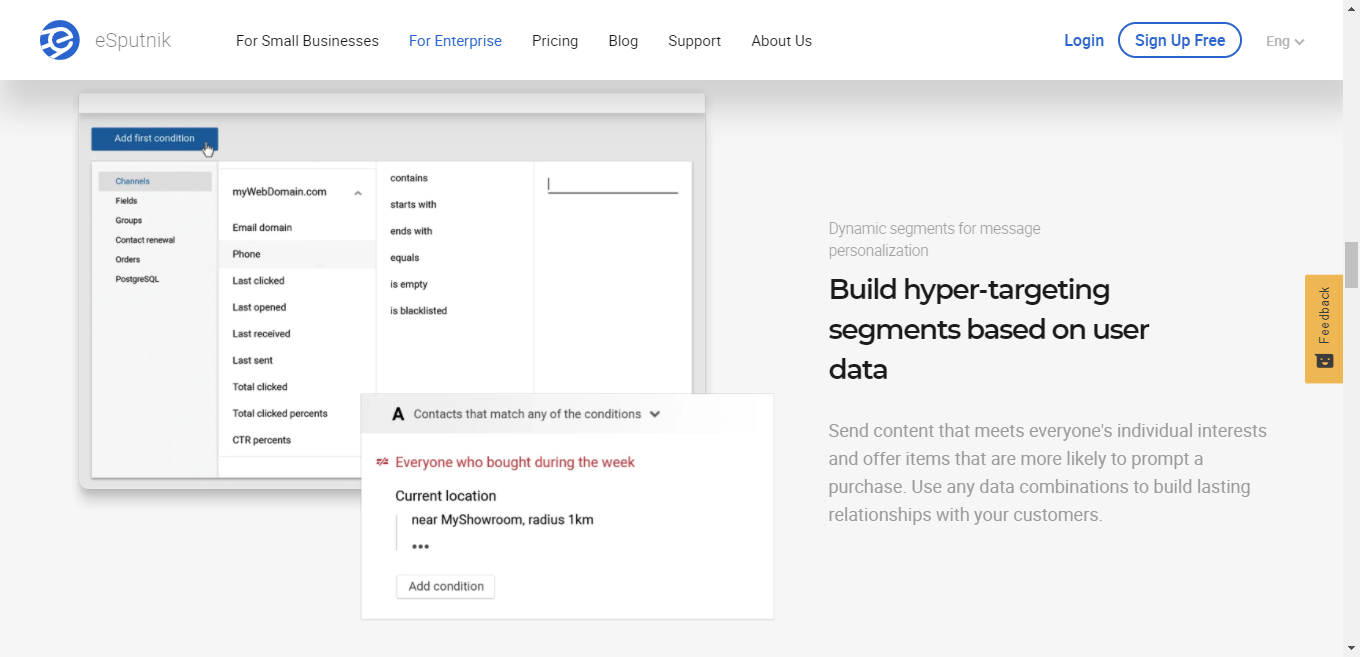The height and width of the screenshot is (657, 1360).
Task: Go to the Pricing page
Action: (x=555, y=41)
